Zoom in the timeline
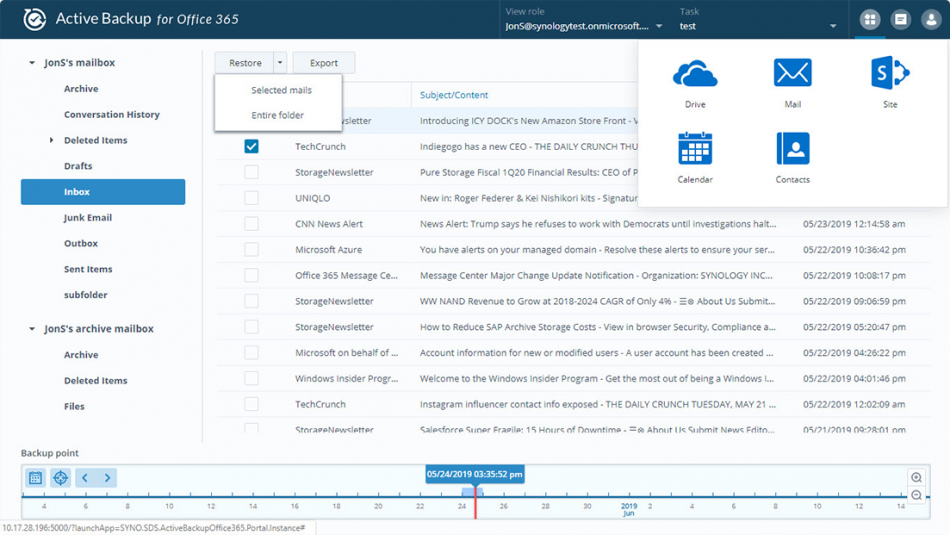 917,477
